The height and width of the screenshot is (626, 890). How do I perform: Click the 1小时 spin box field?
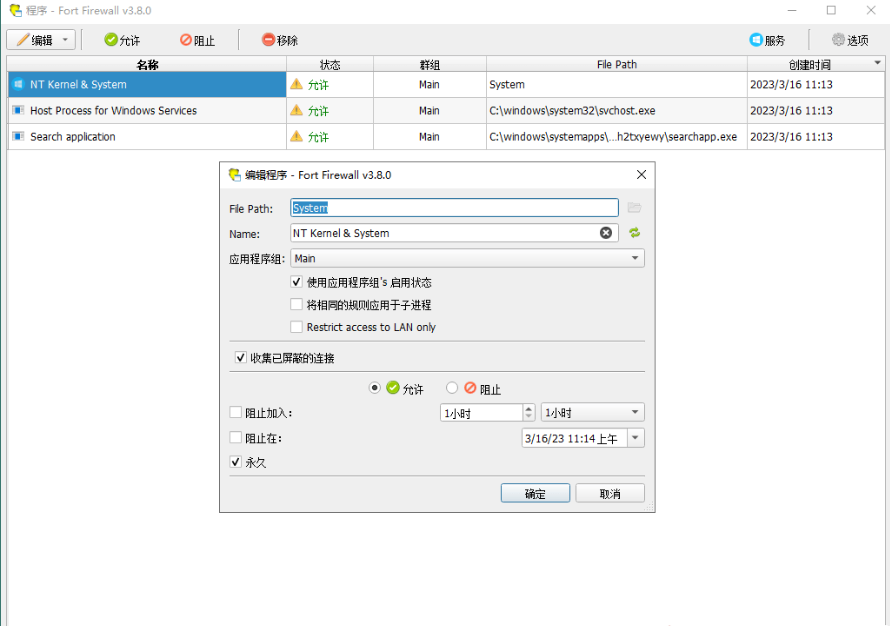(481, 413)
